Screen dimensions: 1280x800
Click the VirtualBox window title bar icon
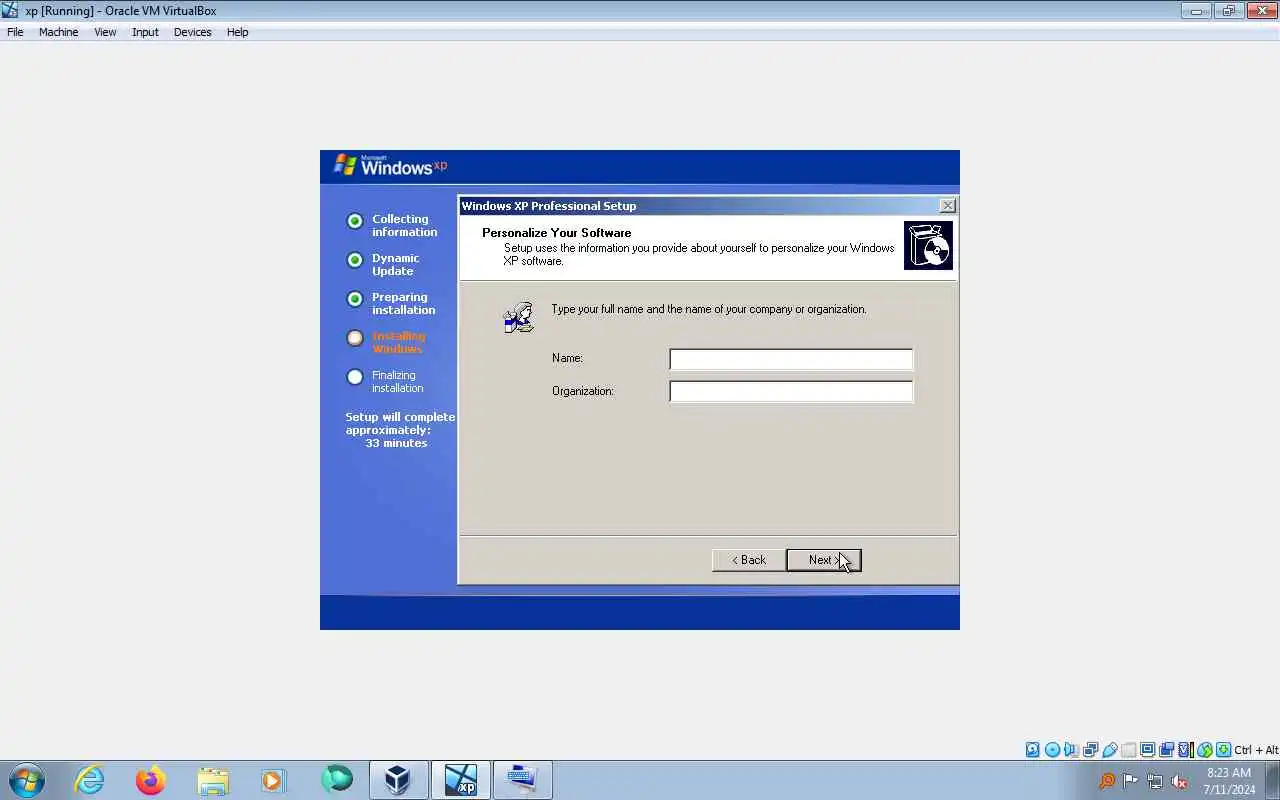(x=11, y=11)
